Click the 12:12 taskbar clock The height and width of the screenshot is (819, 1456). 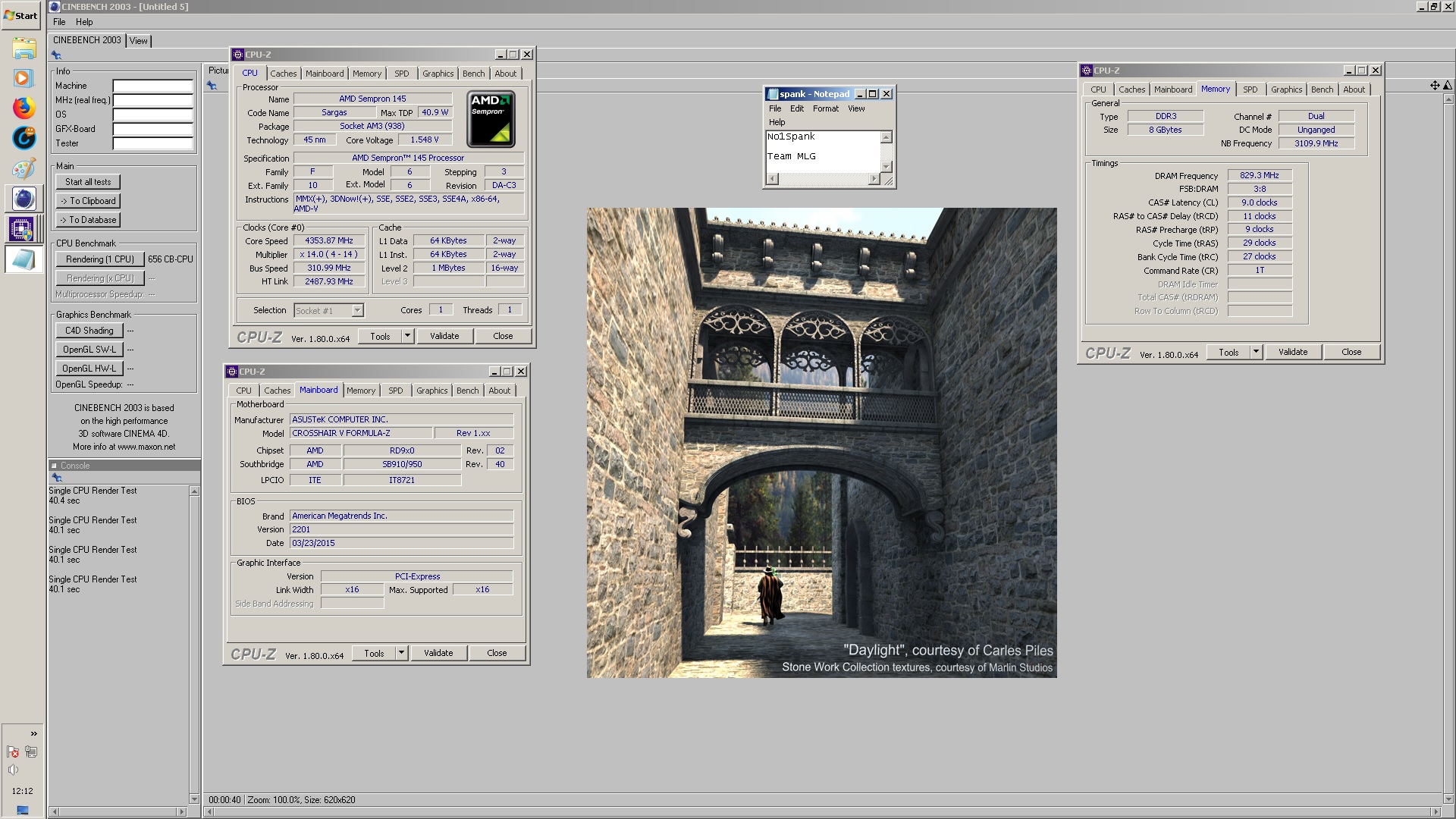point(22,791)
